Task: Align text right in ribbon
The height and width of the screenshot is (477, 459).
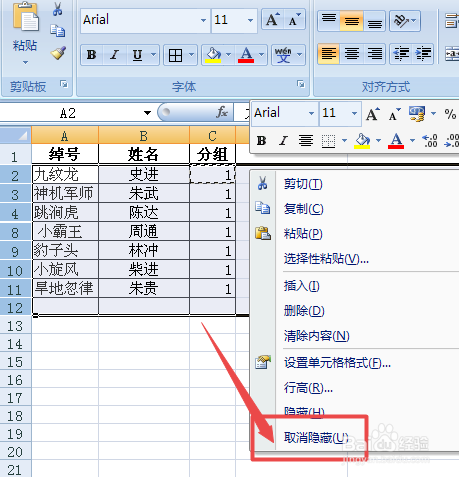Action: point(375,53)
